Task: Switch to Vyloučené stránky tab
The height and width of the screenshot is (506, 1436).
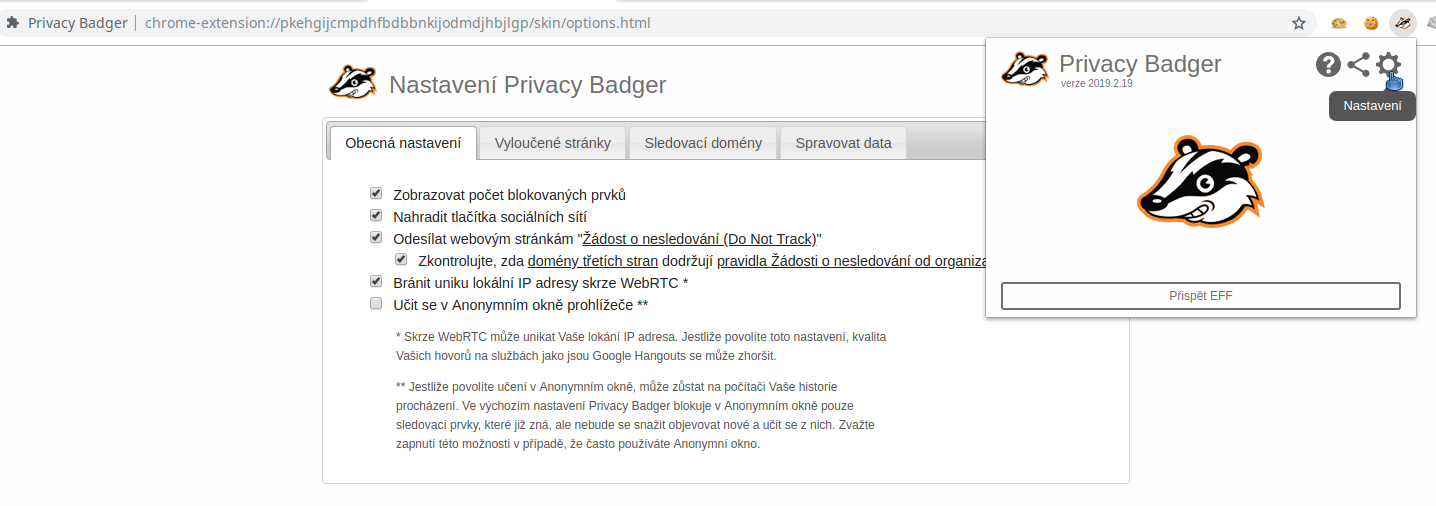Action: (x=552, y=143)
